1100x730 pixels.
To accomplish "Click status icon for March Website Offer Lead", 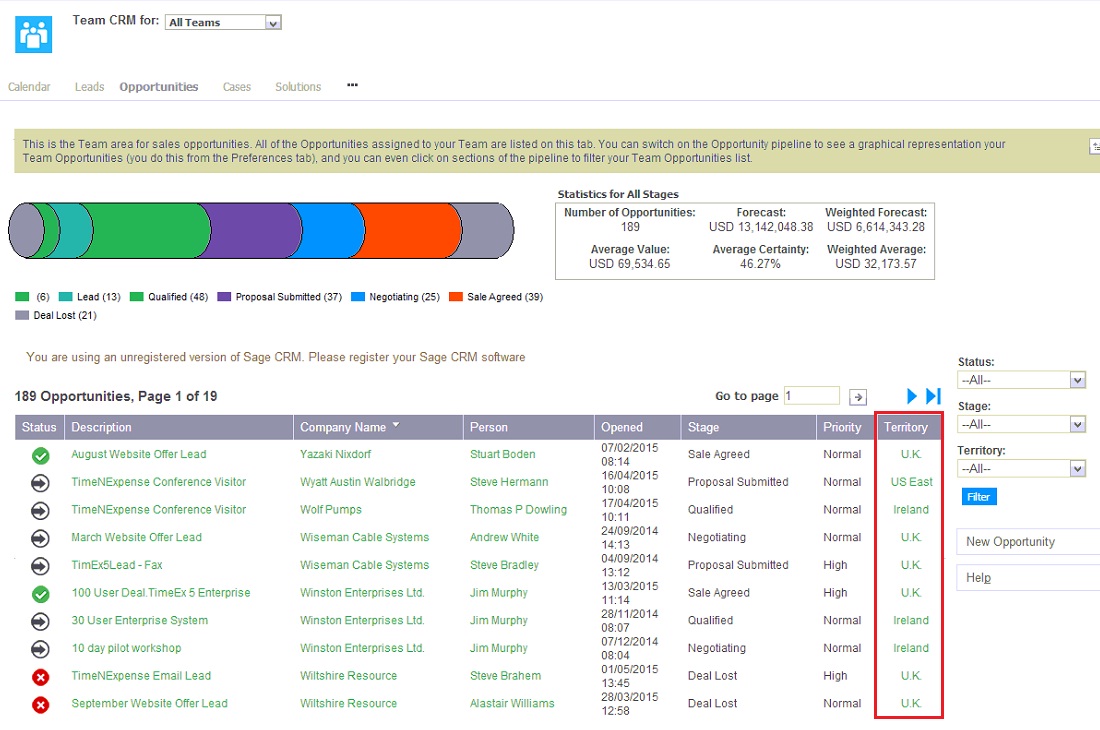I will 41,539.
